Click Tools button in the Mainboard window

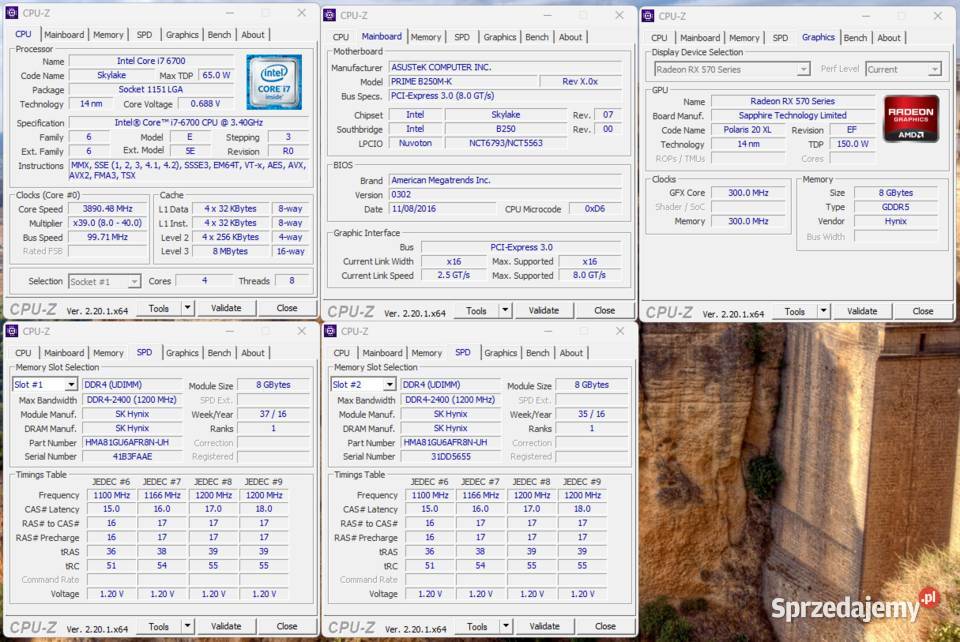click(x=476, y=310)
